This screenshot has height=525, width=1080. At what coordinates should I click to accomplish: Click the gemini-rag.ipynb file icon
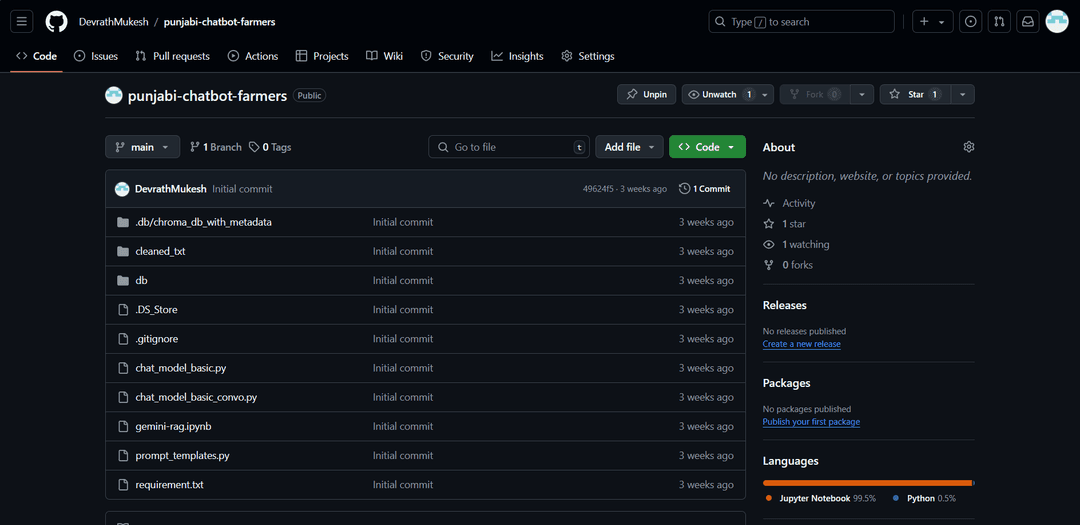click(x=123, y=426)
